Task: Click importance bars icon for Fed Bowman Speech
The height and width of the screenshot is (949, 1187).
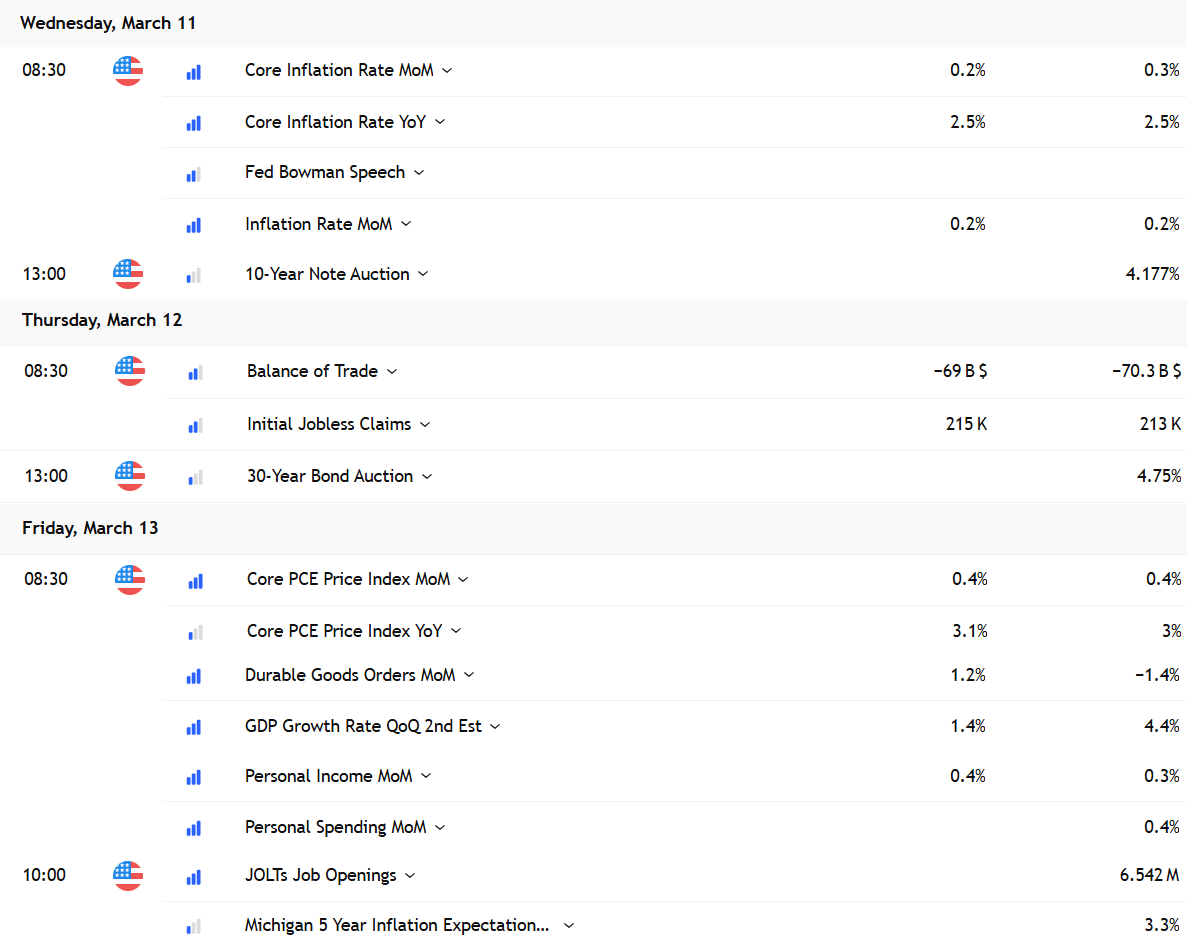Action: click(x=194, y=175)
